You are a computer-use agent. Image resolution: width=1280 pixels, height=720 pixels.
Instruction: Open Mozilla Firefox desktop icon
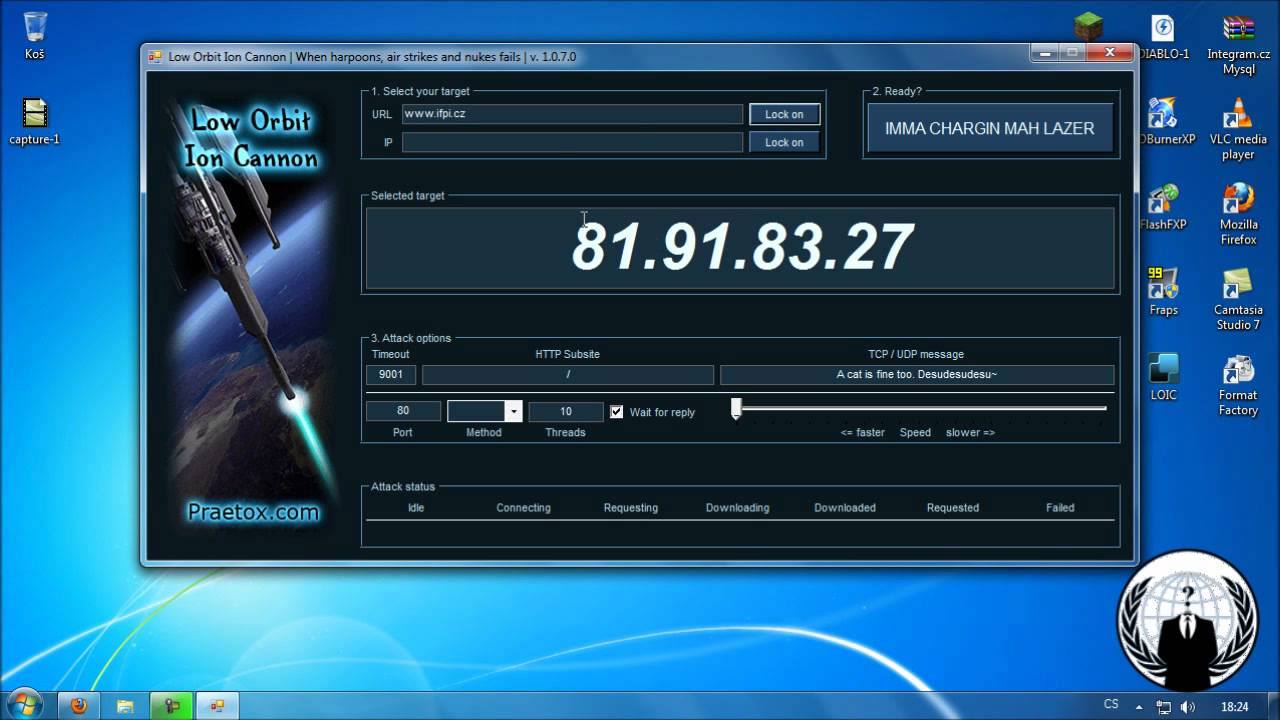pyautogui.click(x=1238, y=214)
